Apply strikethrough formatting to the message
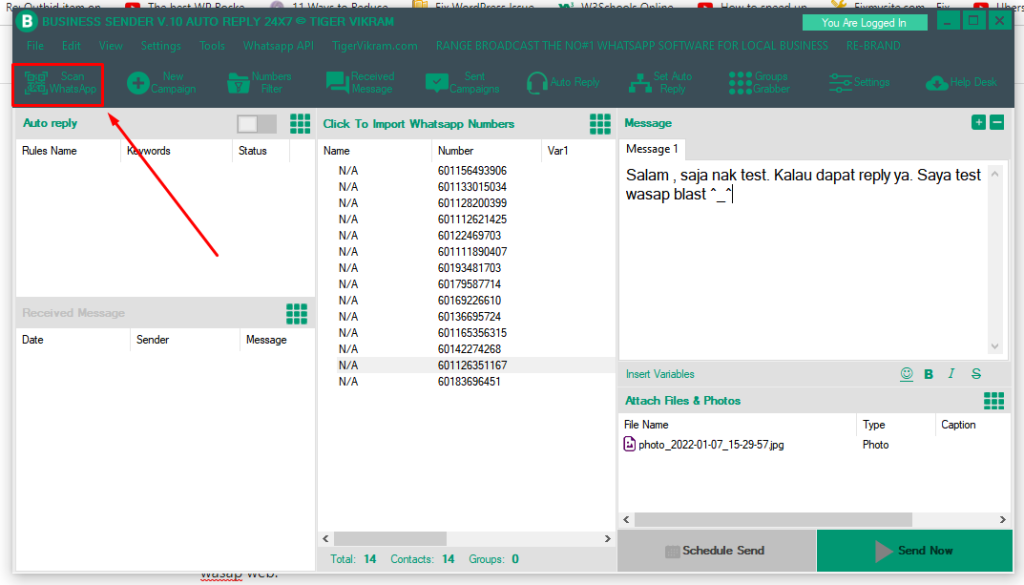 (976, 373)
